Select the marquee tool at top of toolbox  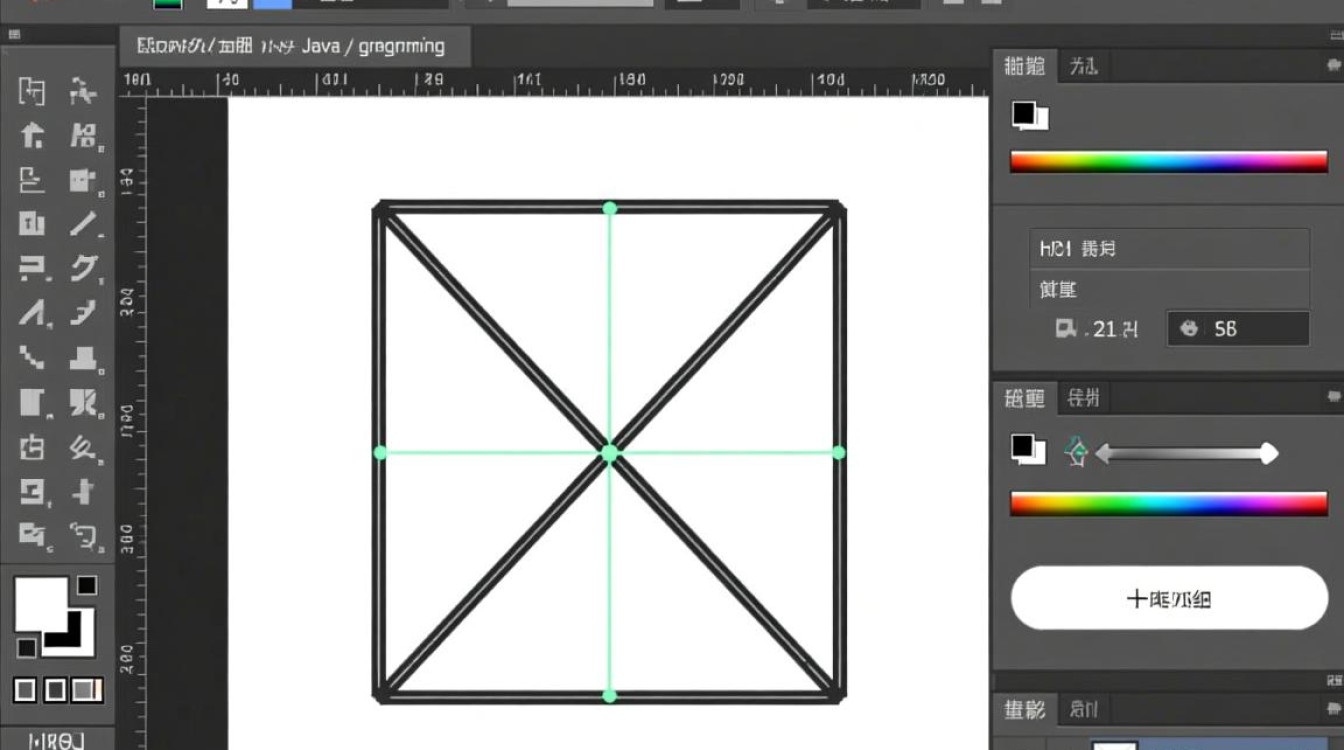coord(32,92)
